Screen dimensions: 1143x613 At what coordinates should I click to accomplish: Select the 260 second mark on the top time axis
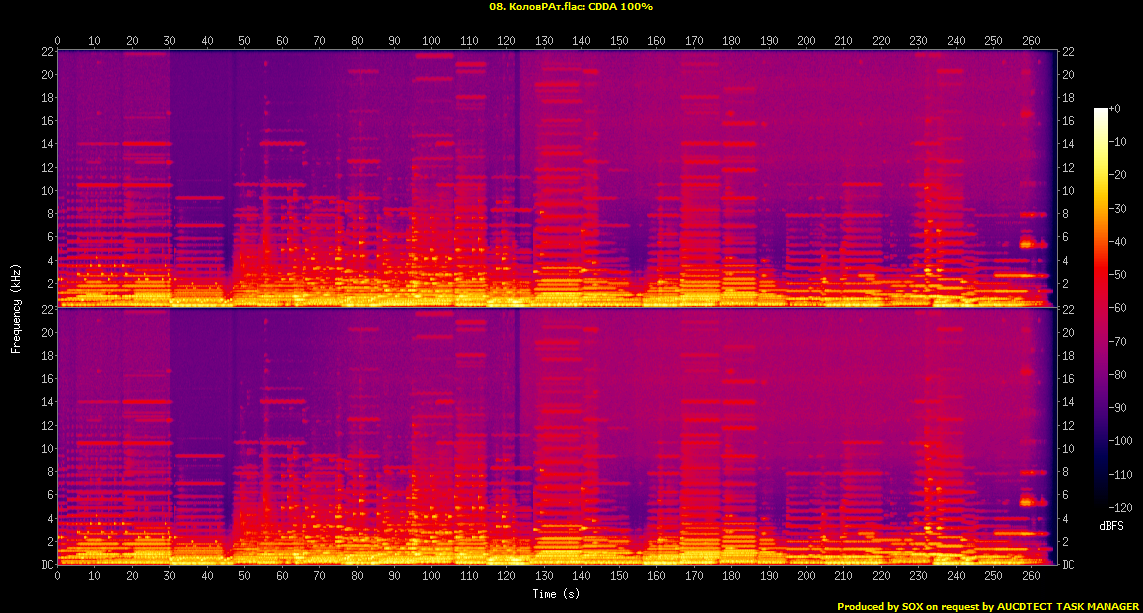tap(1031, 41)
